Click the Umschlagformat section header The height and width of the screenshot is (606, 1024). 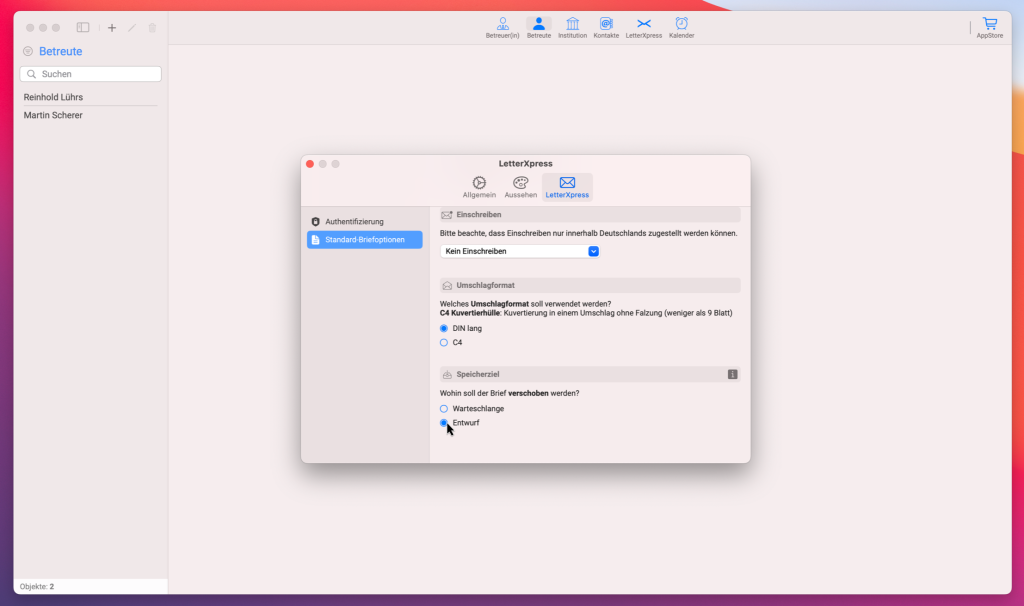coord(590,285)
